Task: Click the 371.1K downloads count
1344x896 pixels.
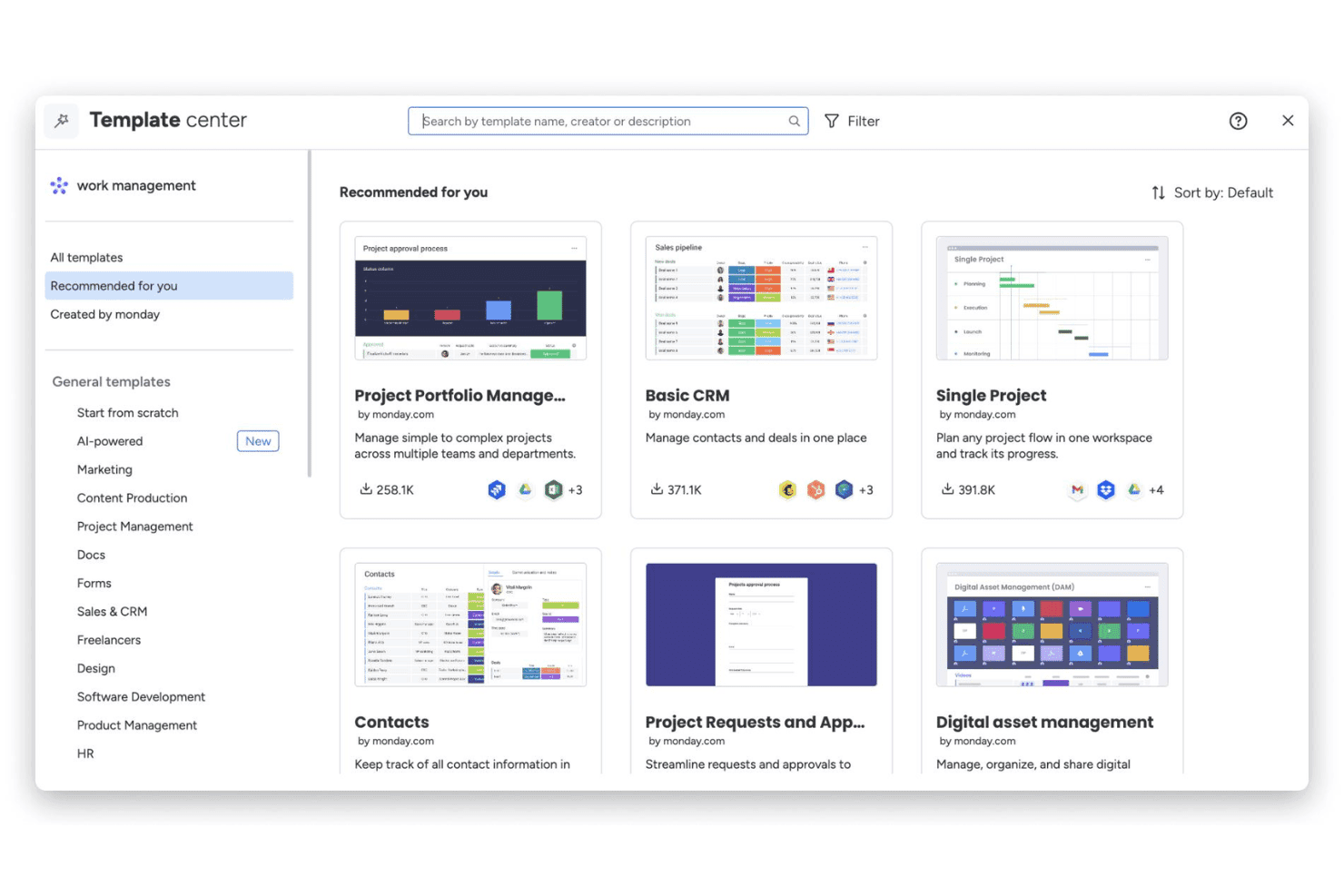Action: 685,490
